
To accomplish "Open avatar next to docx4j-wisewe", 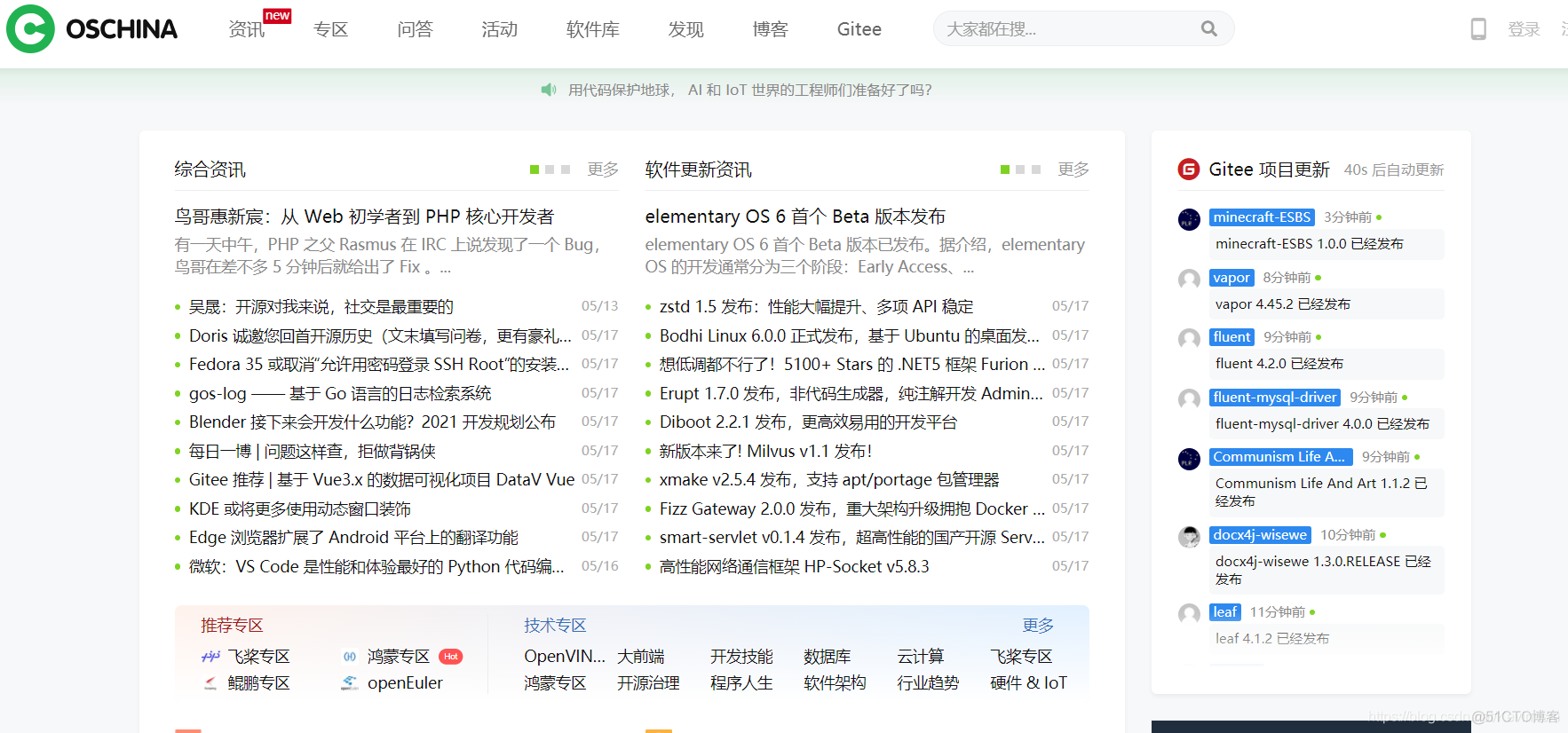I will pos(1189,537).
